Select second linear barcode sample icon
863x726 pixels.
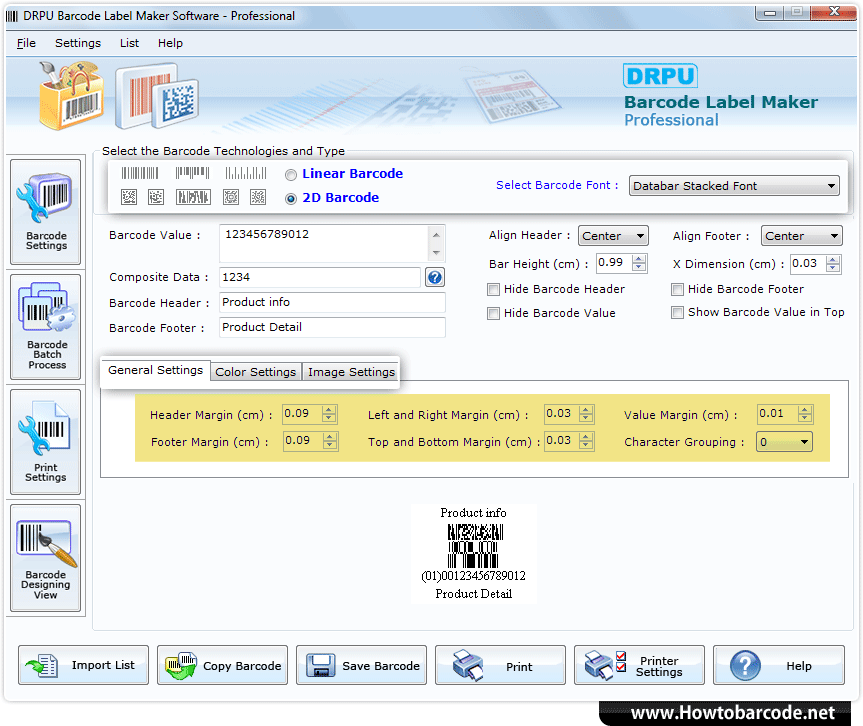193,173
